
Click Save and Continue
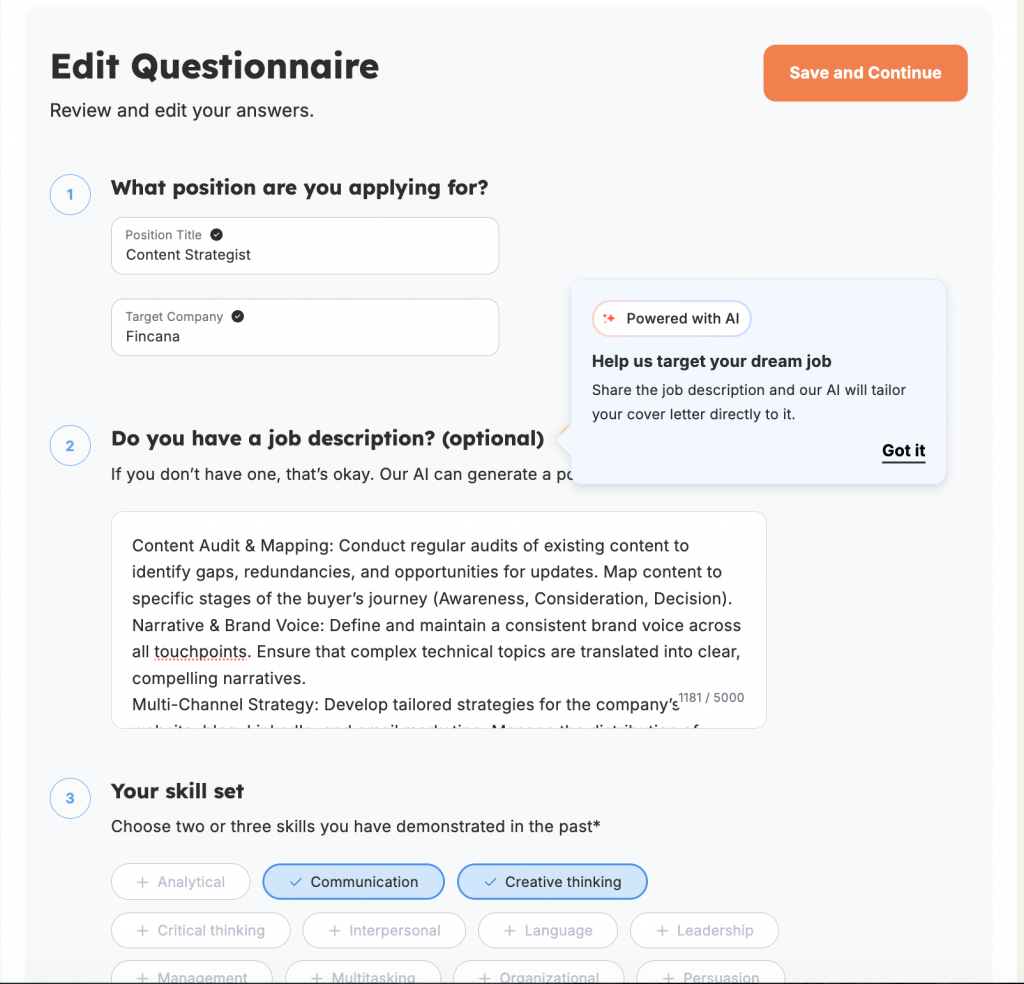coord(864,72)
